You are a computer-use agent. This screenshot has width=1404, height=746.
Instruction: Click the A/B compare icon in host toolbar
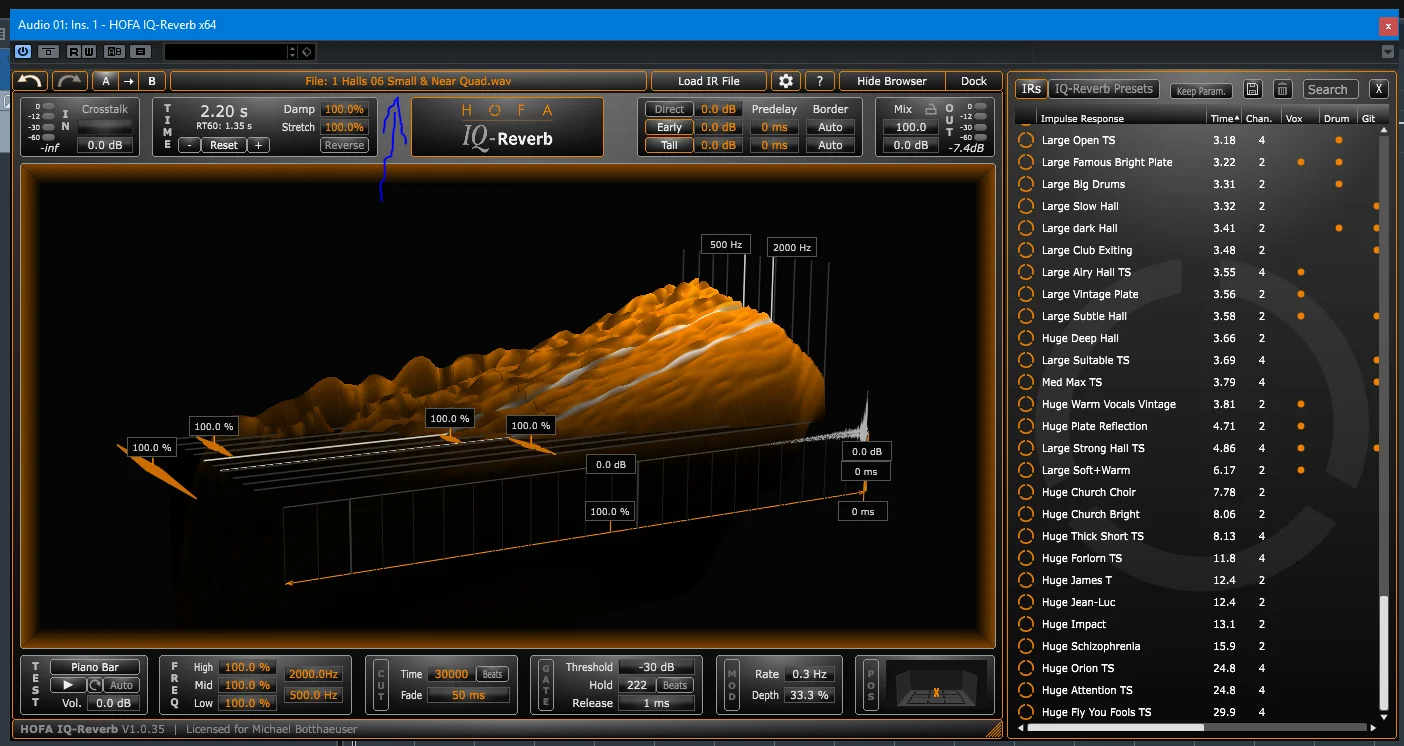tap(116, 51)
